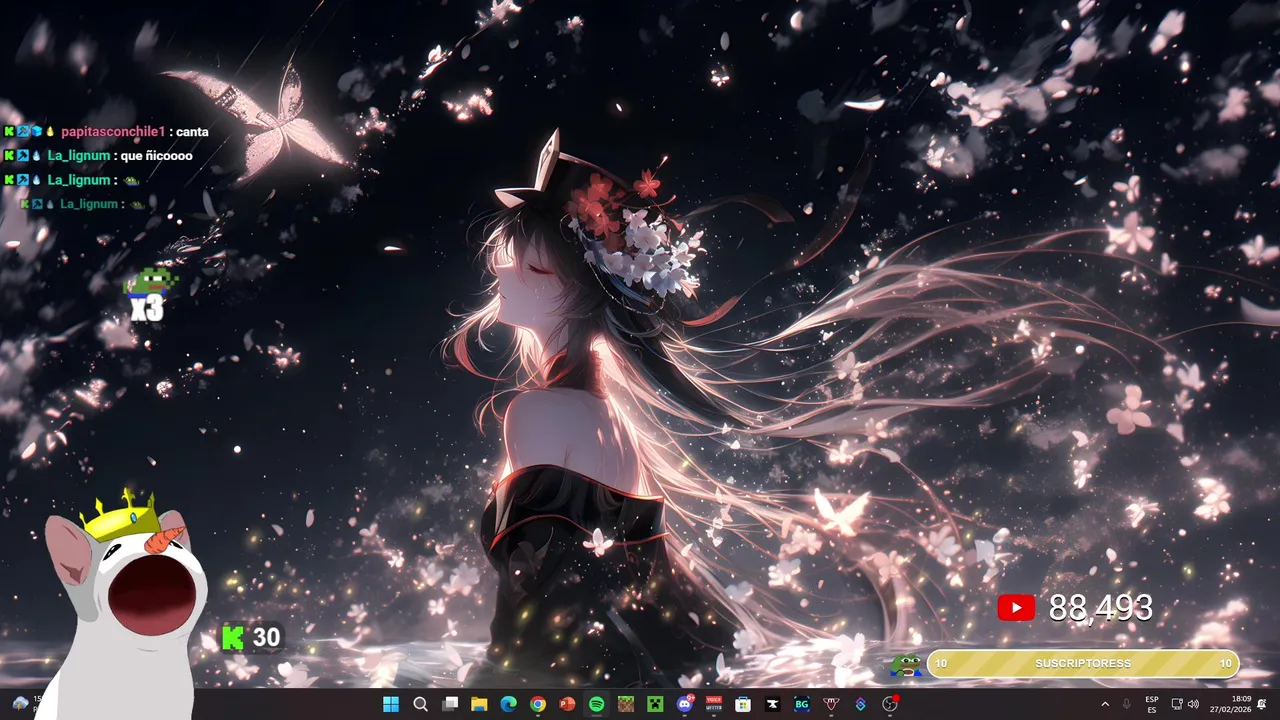The width and height of the screenshot is (1280, 720).
Task: Open the Minecraft Creeper face icon
Action: click(655, 704)
